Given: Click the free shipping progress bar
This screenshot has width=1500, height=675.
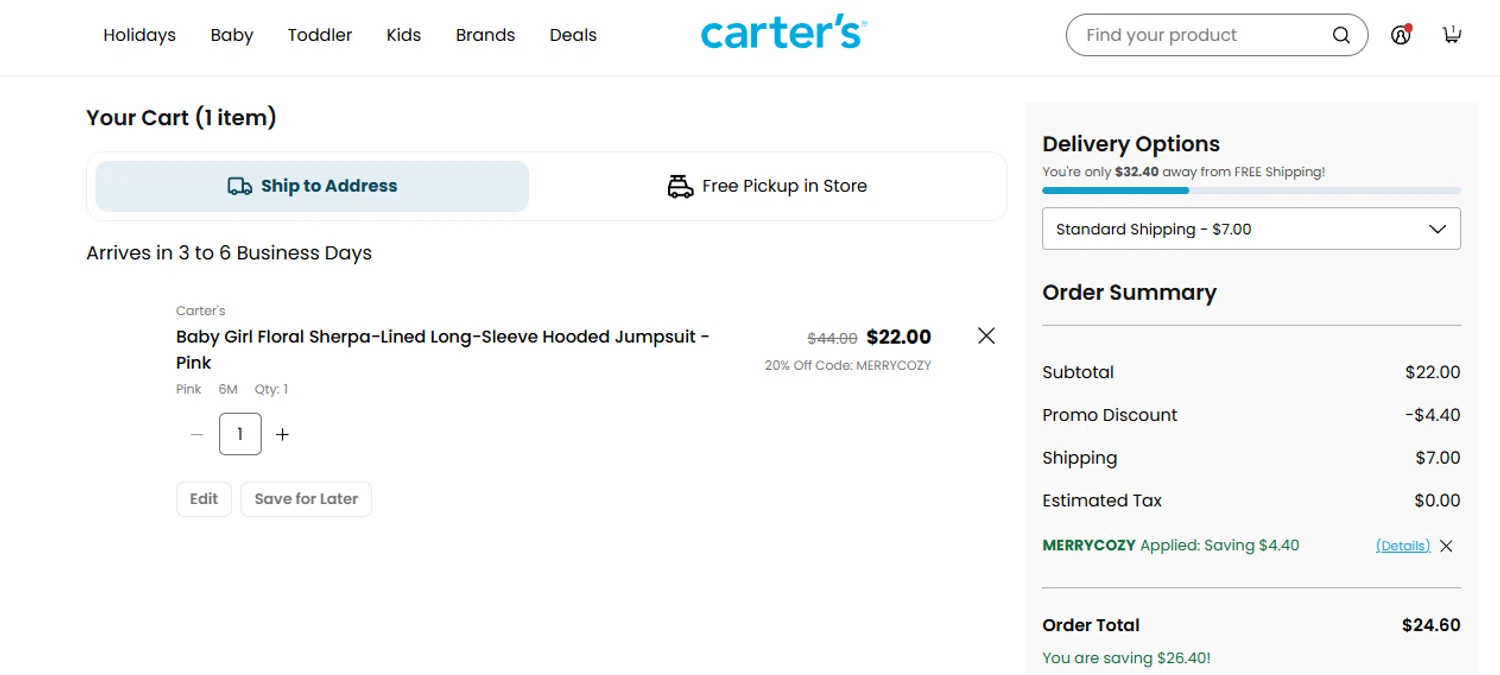Looking at the screenshot, I should pyautogui.click(x=1251, y=190).
